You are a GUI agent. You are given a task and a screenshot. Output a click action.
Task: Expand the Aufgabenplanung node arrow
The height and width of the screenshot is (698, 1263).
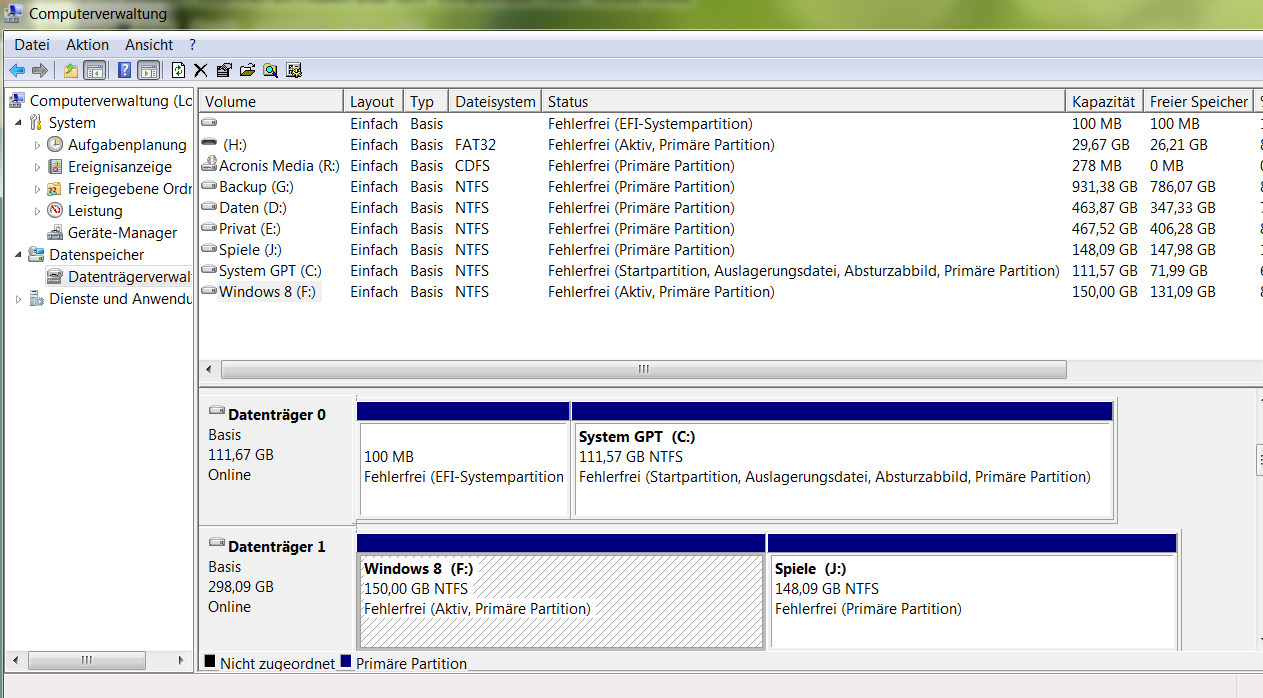coord(37,145)
